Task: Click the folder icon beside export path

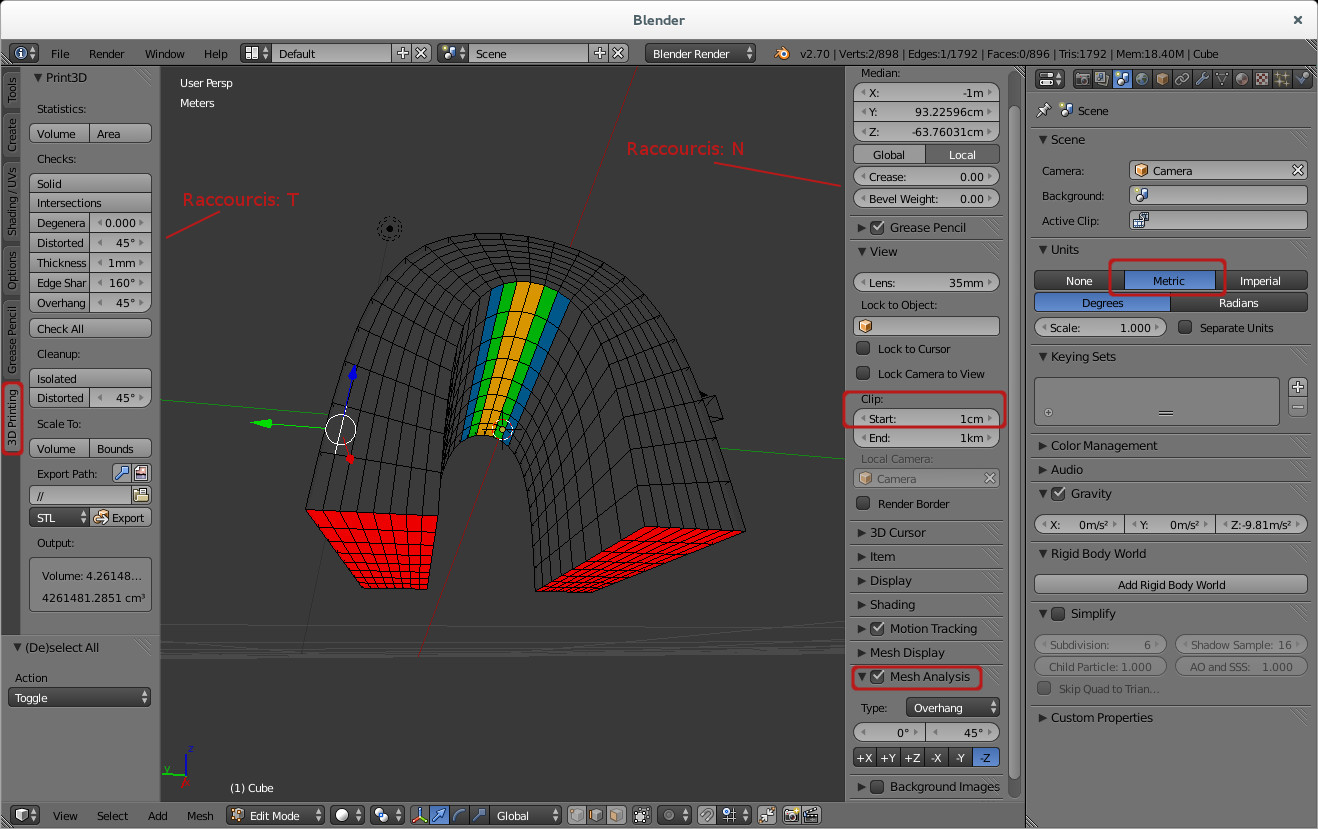Action: [141, 495]
